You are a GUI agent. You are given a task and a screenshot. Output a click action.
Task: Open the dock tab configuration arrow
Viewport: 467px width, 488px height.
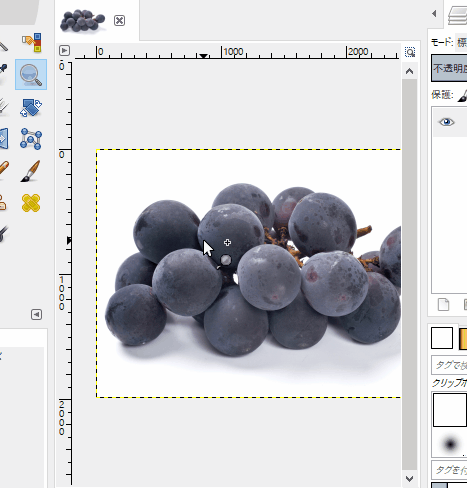(x=434, y=13)
